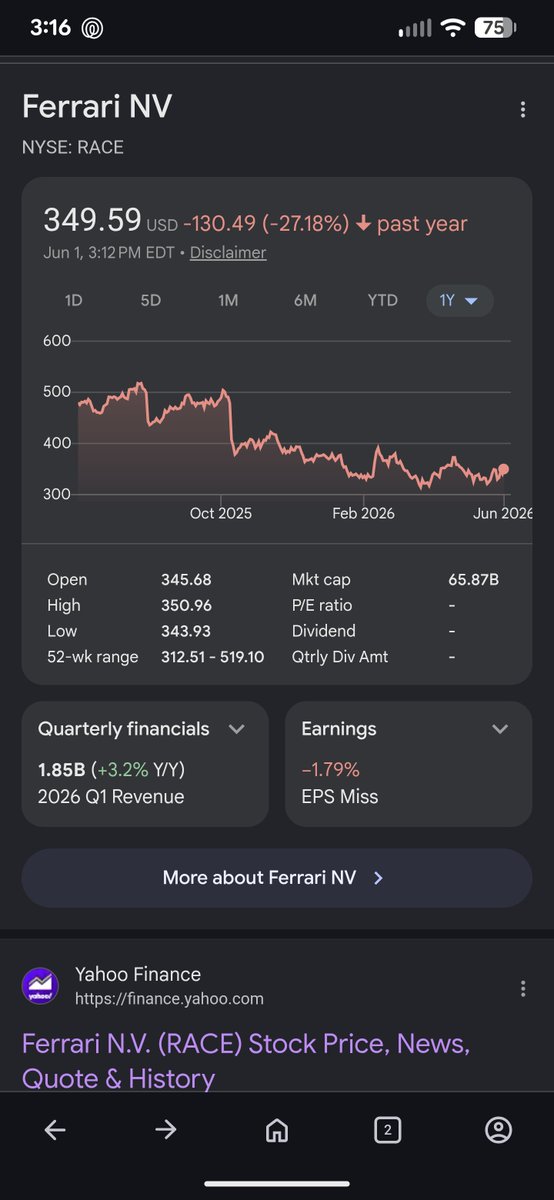
Task: Tap the NYSE: RACE ticker label
Action: (73, 147)
